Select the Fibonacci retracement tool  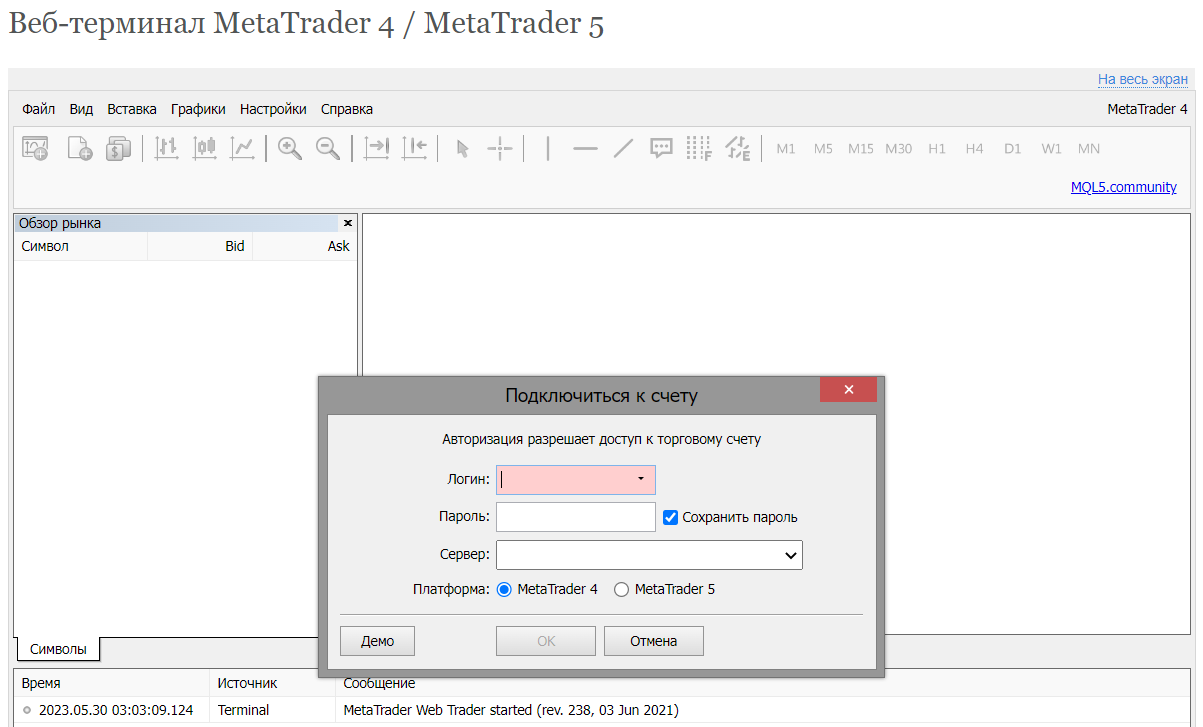[699, 148]
